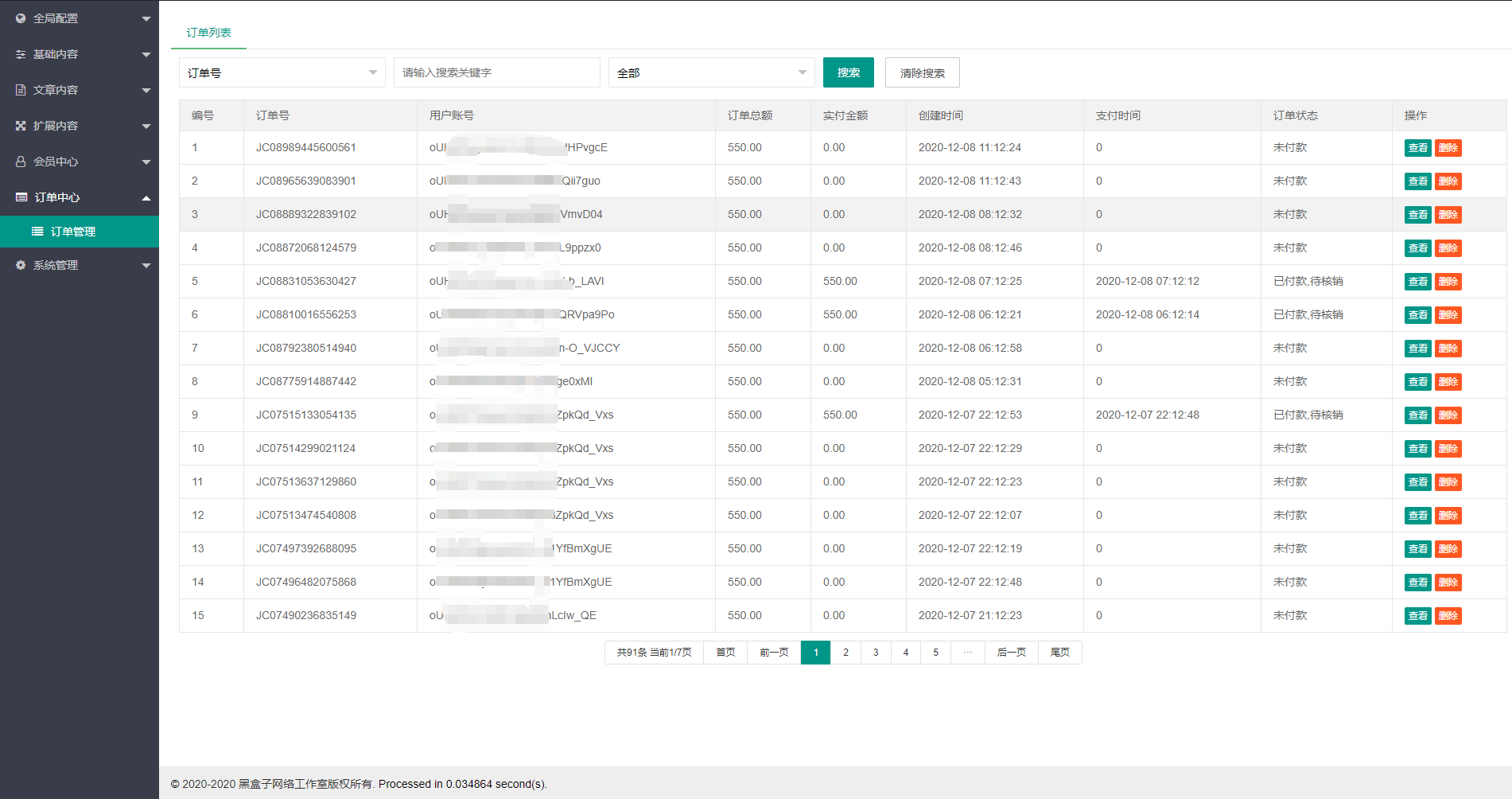This screenshot has width=1512, height=799.
Task: Expand the 会员中心 menu arrow
Action: tap(146, 162)
